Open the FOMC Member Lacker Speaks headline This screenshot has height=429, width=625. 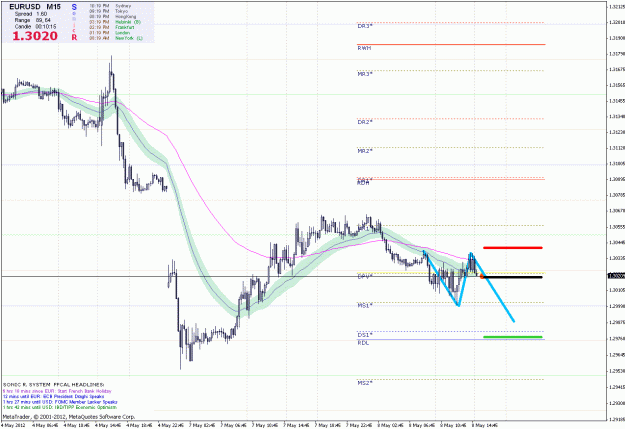coord(60,402)
